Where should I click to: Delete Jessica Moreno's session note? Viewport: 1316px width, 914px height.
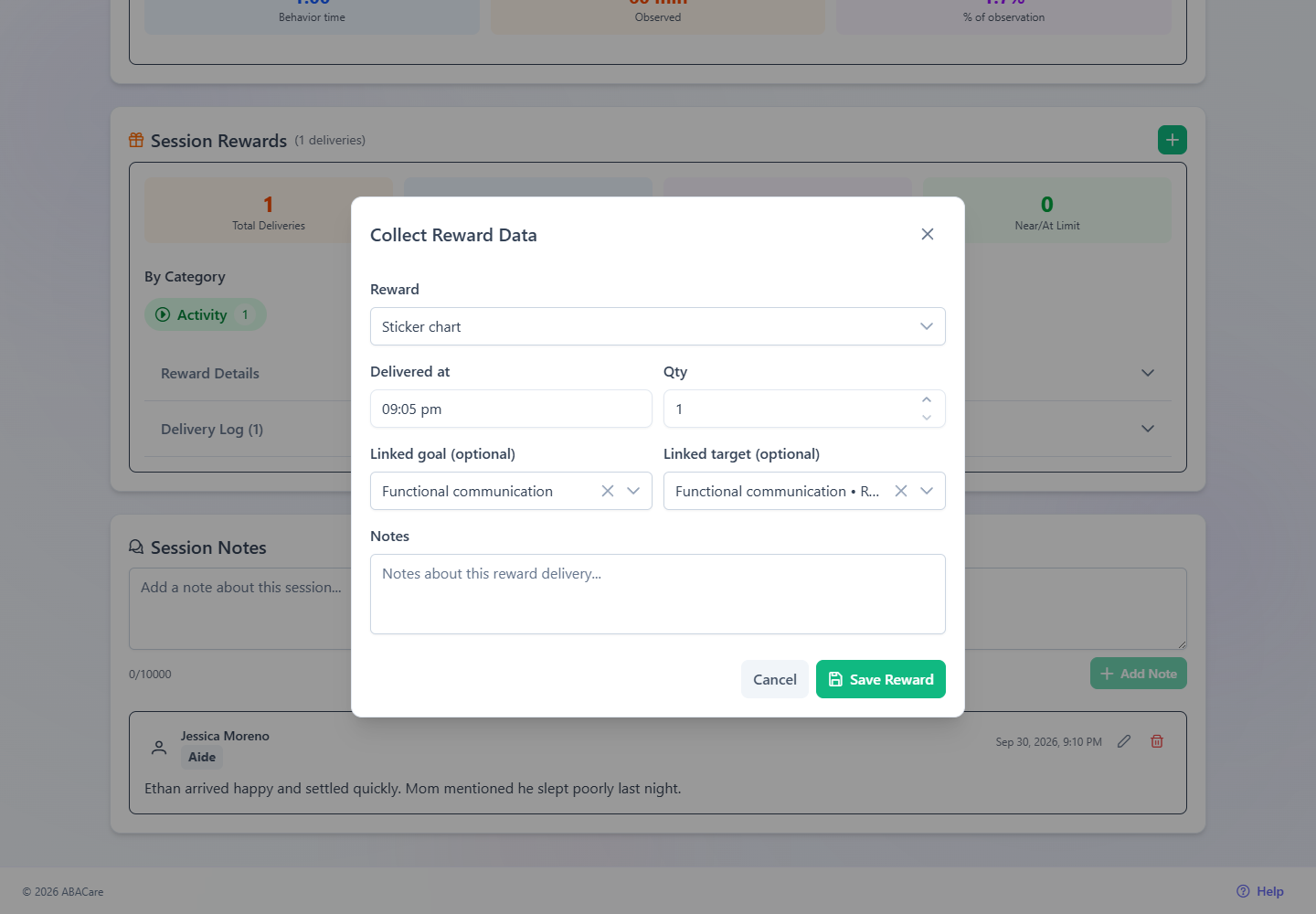[1157, 741]
